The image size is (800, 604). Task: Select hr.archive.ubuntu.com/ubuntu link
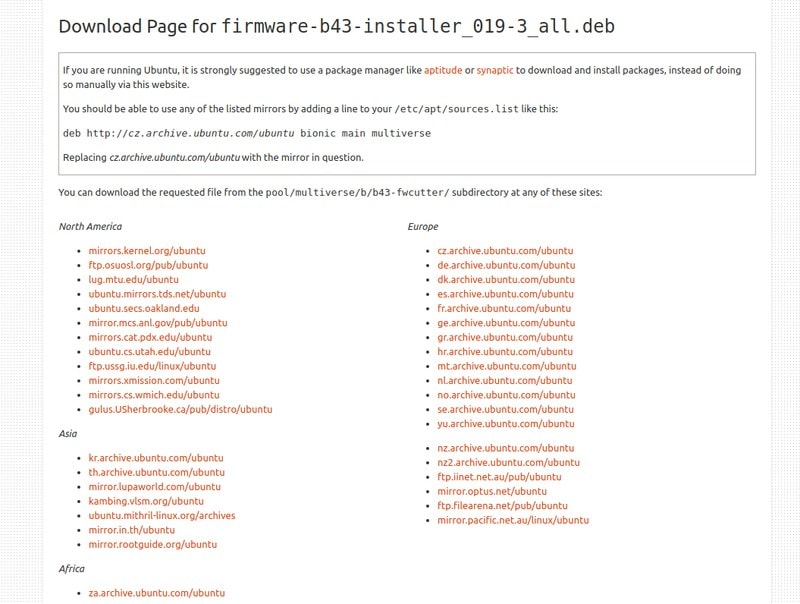click(505, 351)
